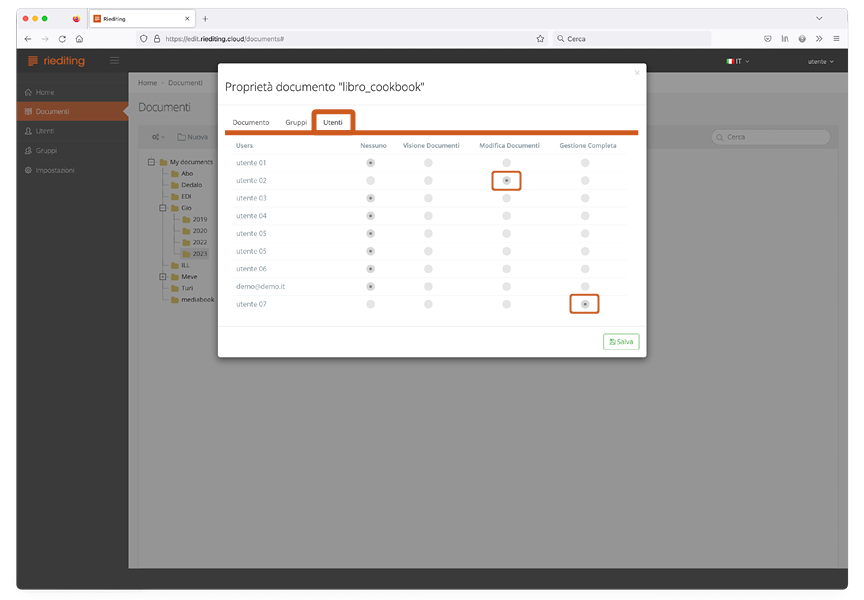Open Impostazioni gear in the sidebar

(x=28, y=170)
